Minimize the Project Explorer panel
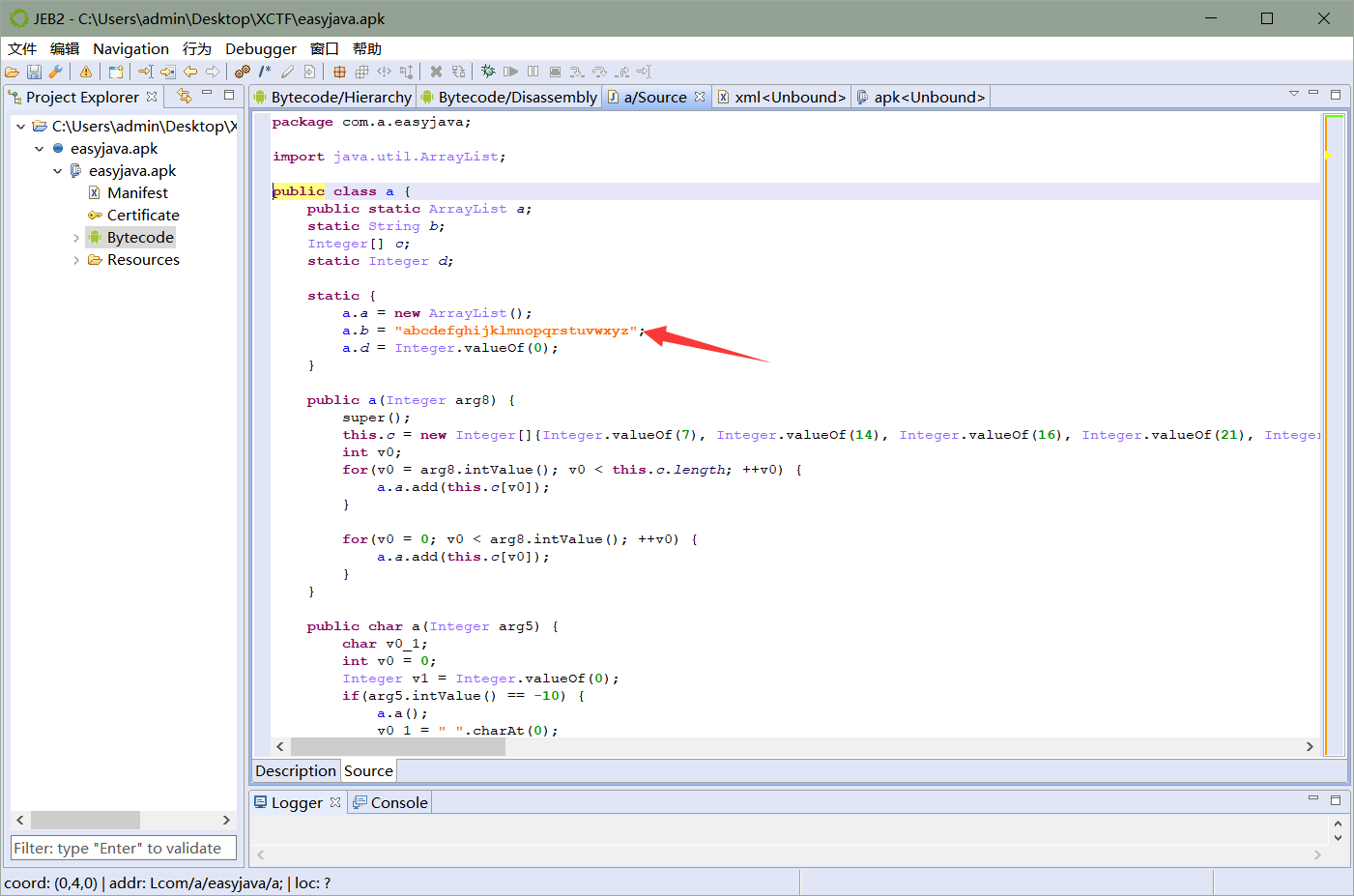1354x896 pixels. tap(207, 94)
